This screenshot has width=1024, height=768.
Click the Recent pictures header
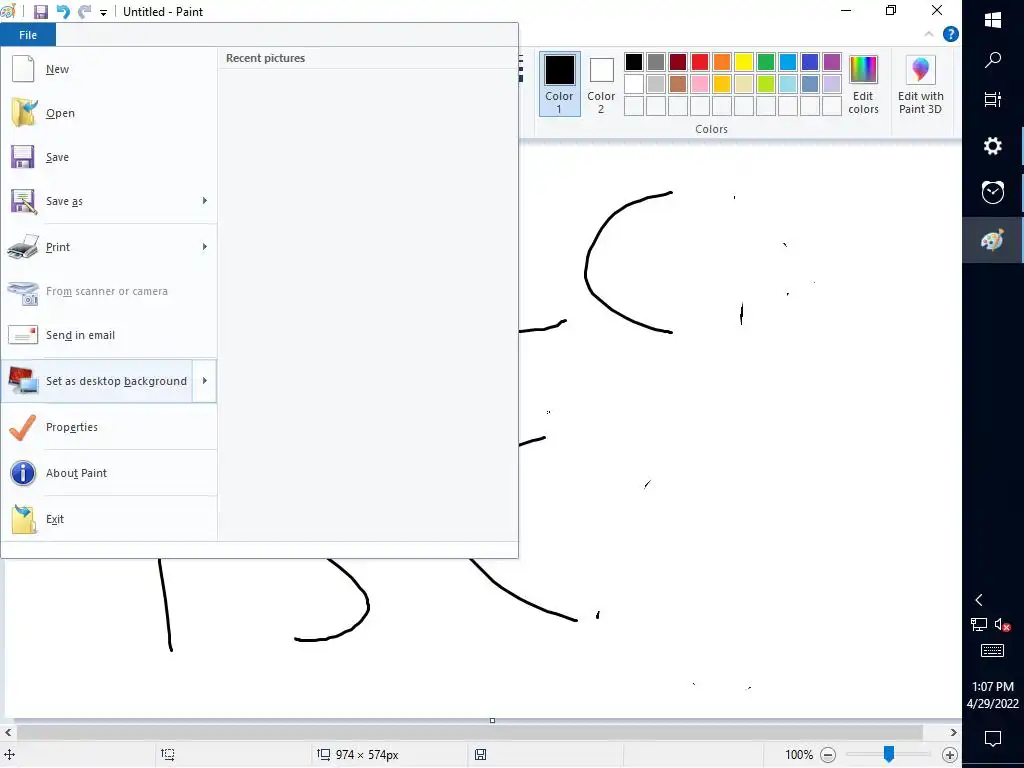coord(265,58)
